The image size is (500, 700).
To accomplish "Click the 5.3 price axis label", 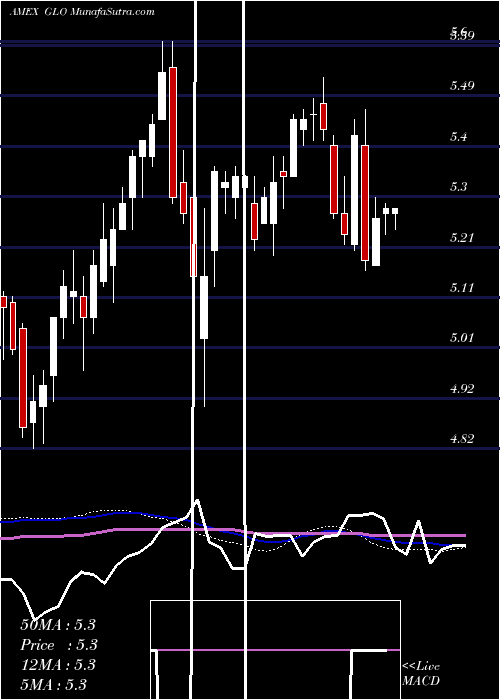I will pyautogui.click(x=460, y=186).
